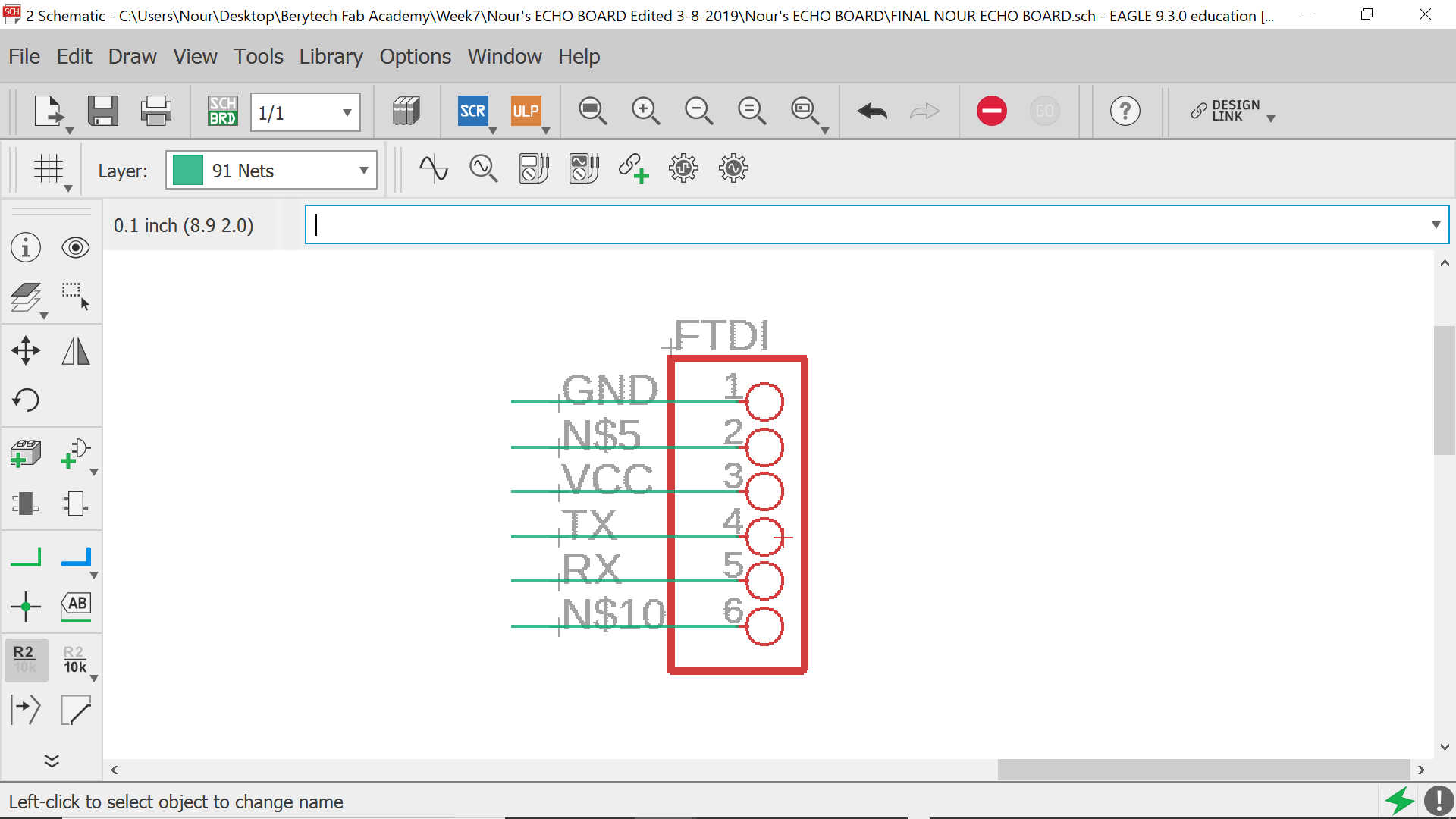Pick the Rotate tool

(x=26, y=400)
